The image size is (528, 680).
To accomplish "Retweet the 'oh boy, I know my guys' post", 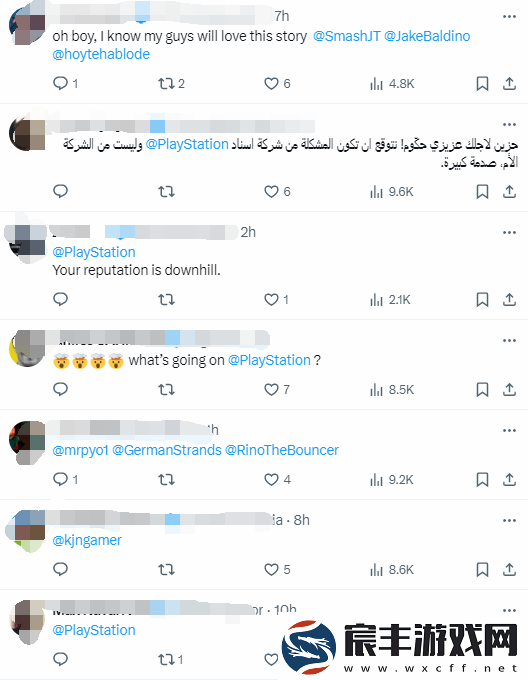I will click(171, 84).
